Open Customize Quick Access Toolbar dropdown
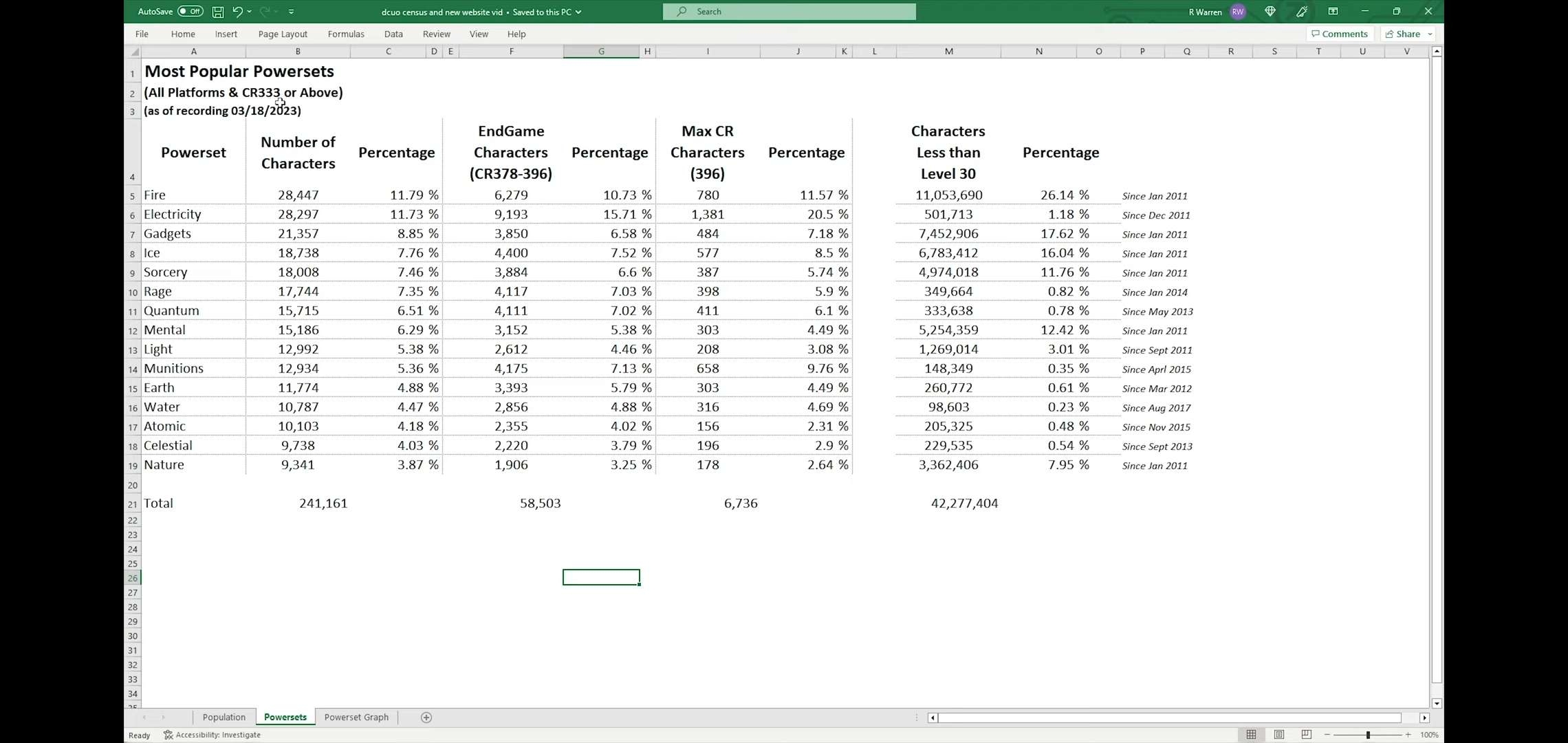1568x743 pixels. pyautogui.click(x=292, y=12)
